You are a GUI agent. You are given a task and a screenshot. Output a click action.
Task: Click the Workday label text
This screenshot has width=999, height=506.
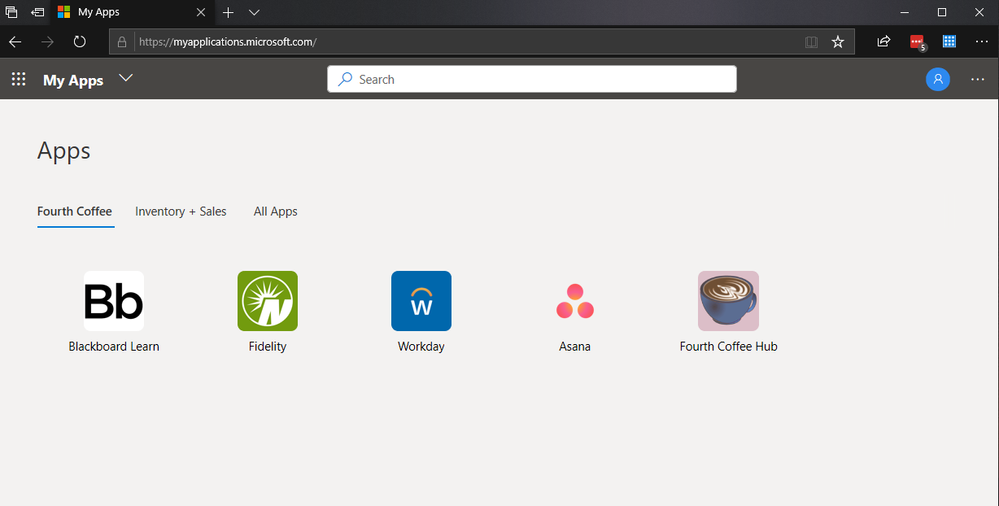(x=421, y=347)
